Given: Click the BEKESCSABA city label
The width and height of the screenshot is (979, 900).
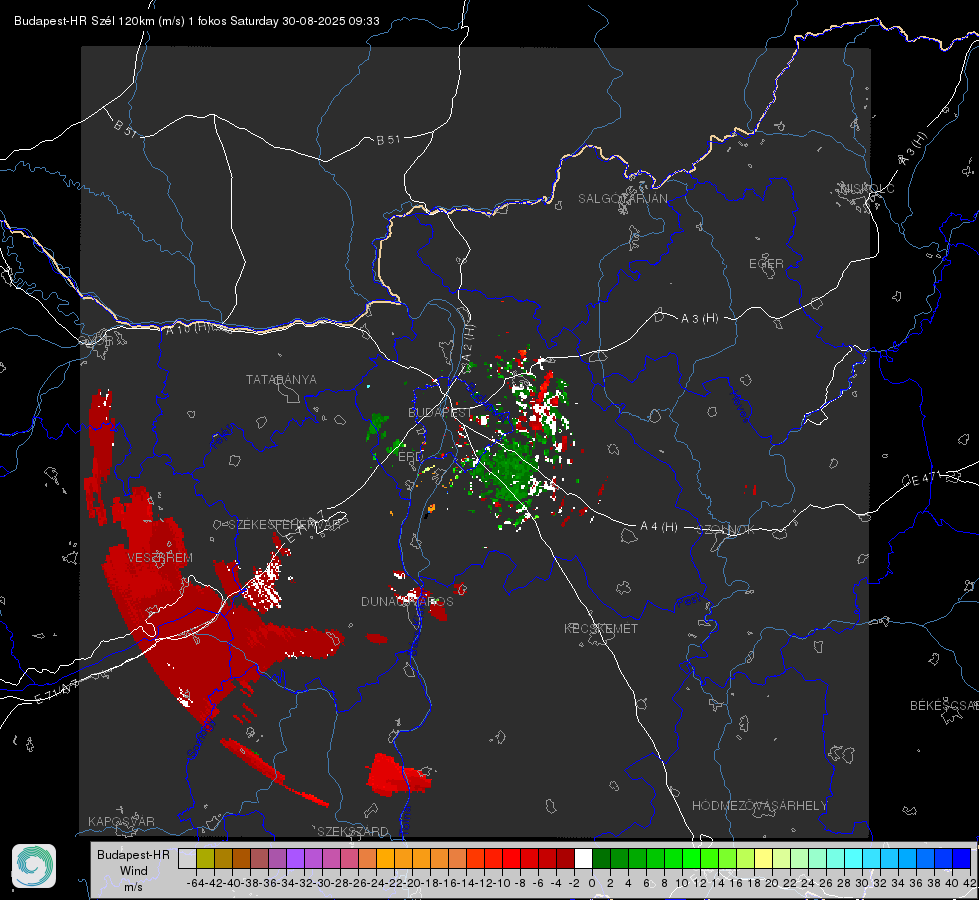Looking at the screenshot, I should pos(944,706).
